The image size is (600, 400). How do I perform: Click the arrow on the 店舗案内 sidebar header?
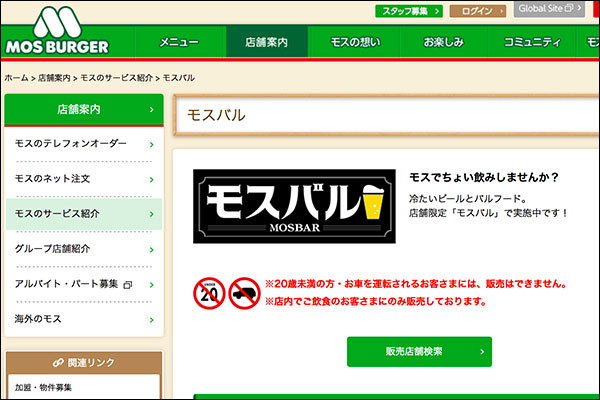tap(152, 110)
